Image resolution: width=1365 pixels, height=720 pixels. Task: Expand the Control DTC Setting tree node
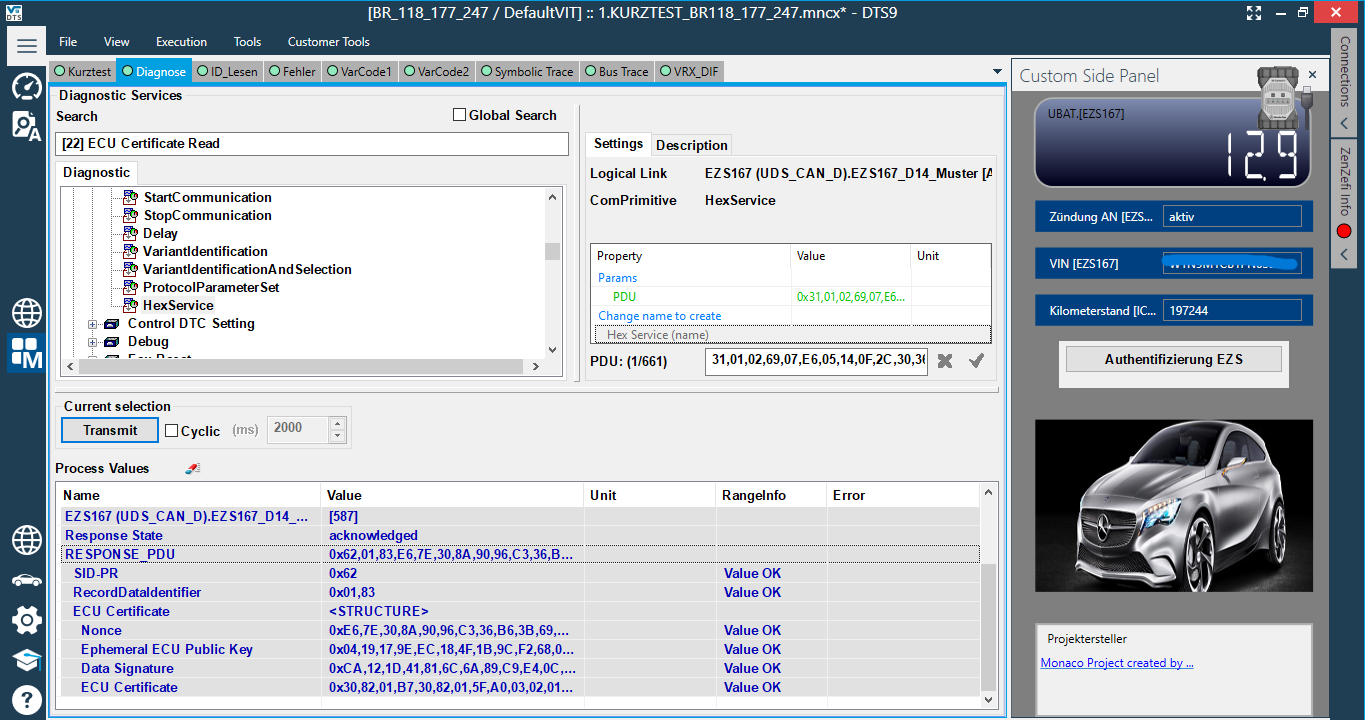point(91,324)
